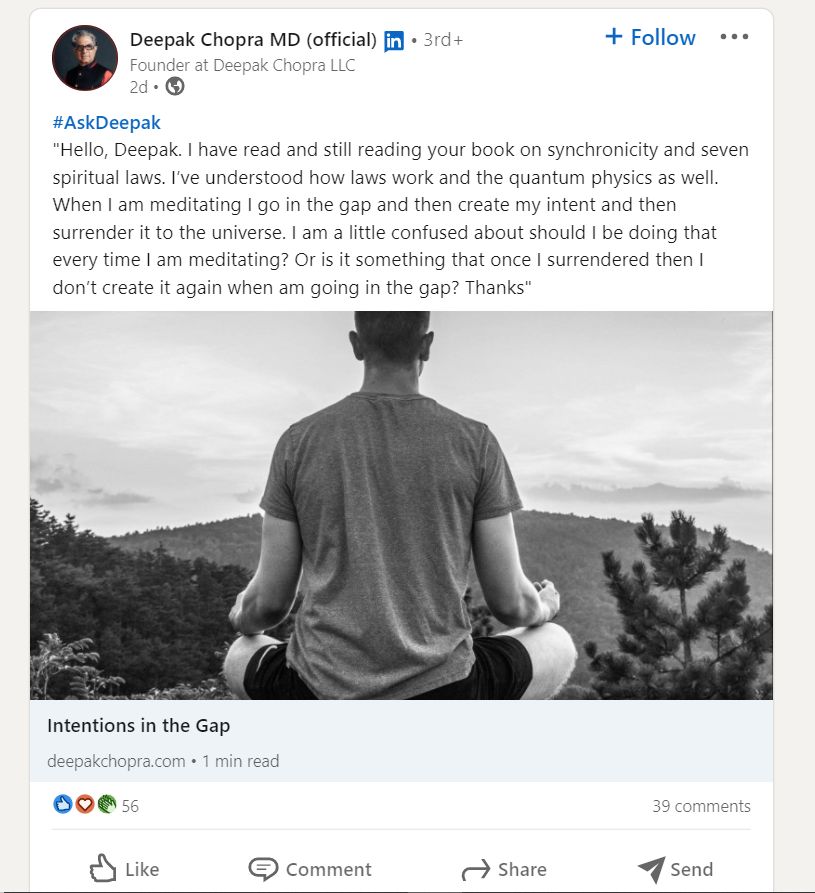Image resolution: width=815 pixels, height=893 pixels.
Task: Click the green clapping reaction icon
Action: (x=106, y=804)
